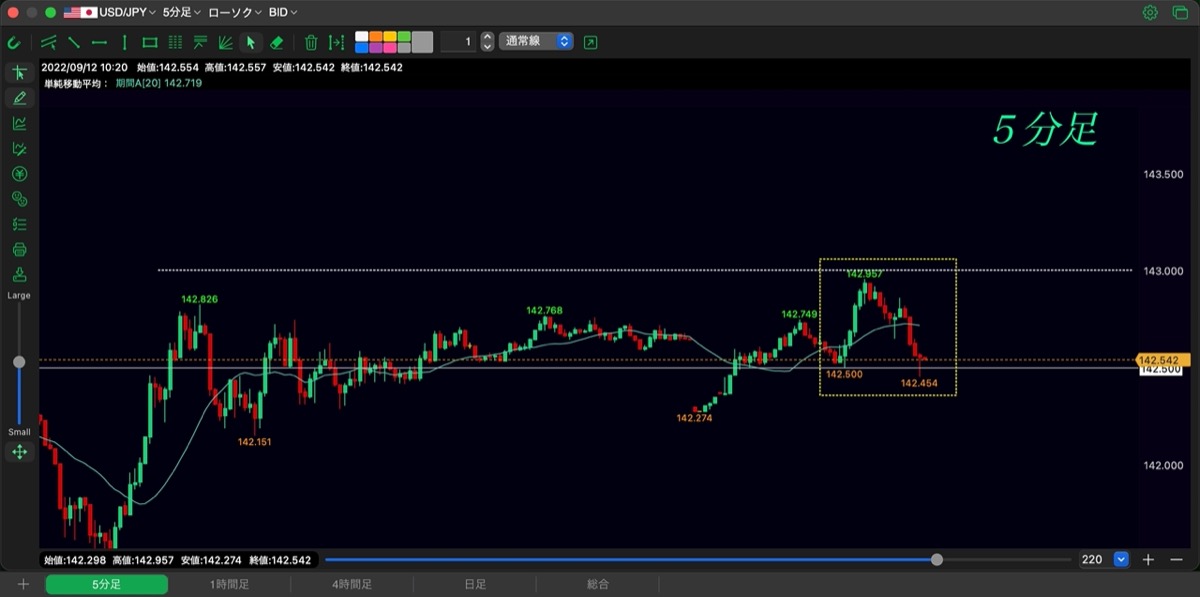Select the vertical line drawing tool
Image resolution: width=1200 pixels, height=597 pixels.
[124, 42]
